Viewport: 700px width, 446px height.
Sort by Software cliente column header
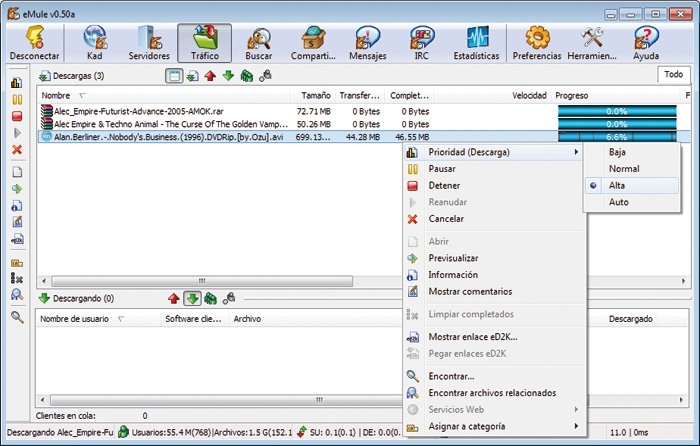(195, 319)
